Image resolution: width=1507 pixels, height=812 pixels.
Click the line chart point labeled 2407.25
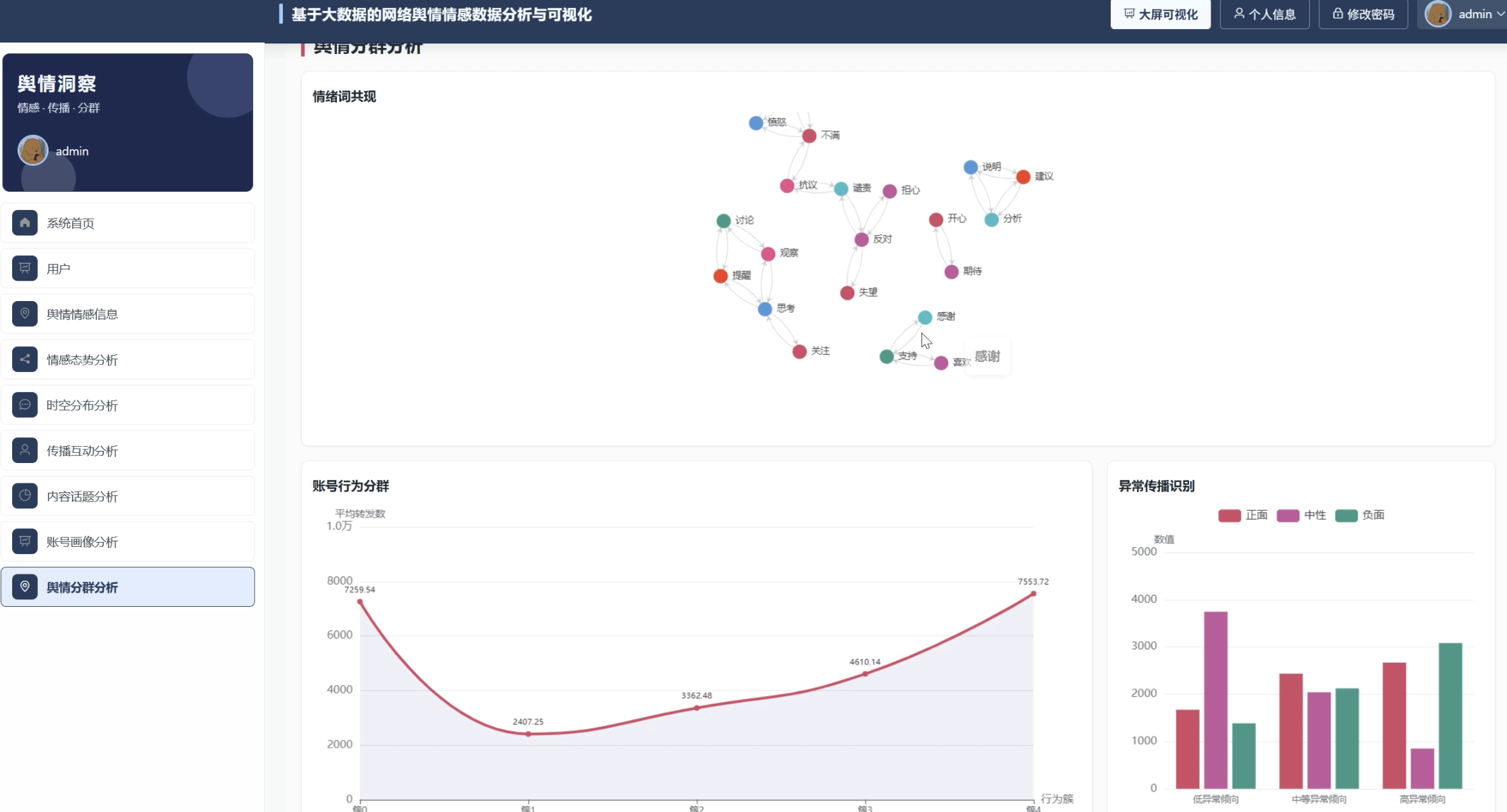click(x=529, y=734)
